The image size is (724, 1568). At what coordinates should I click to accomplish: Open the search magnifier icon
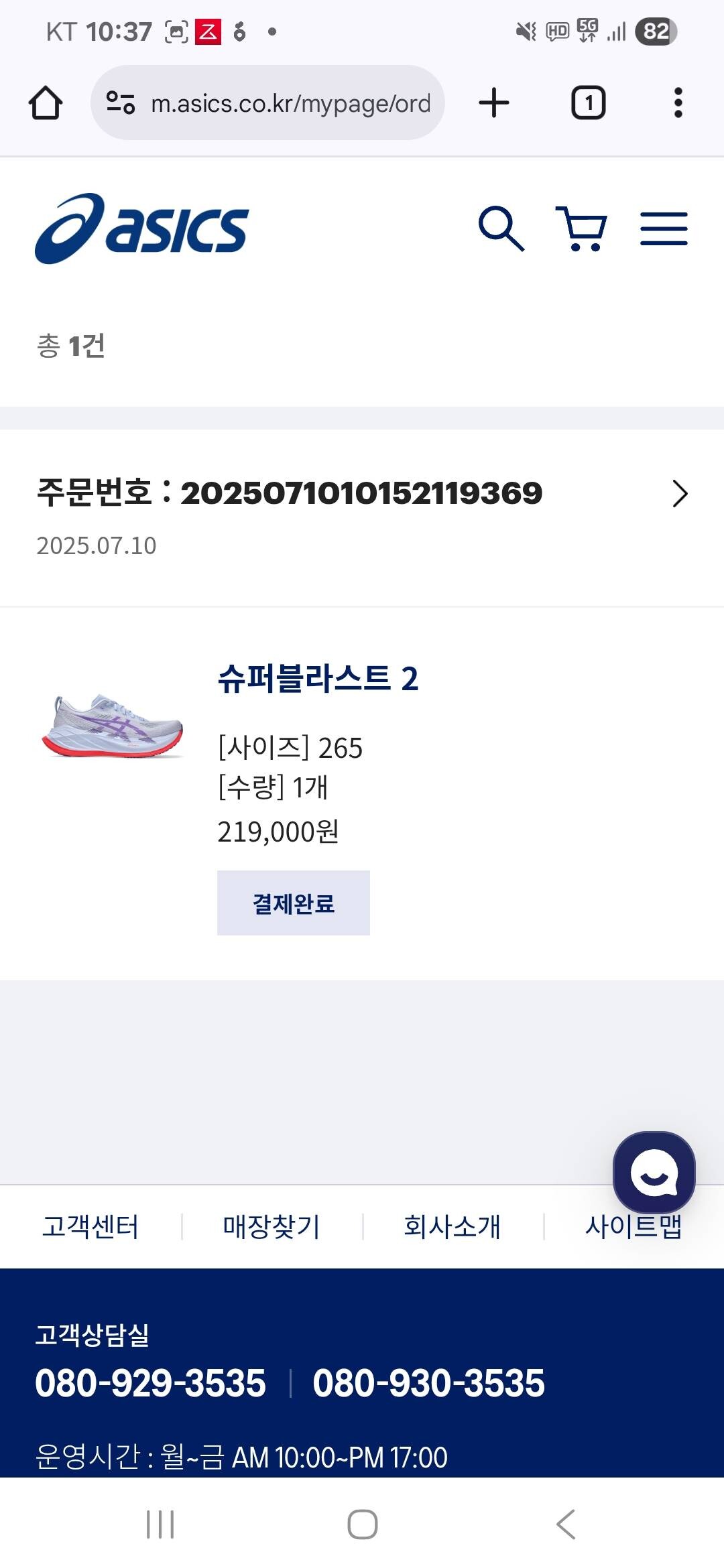501,228
